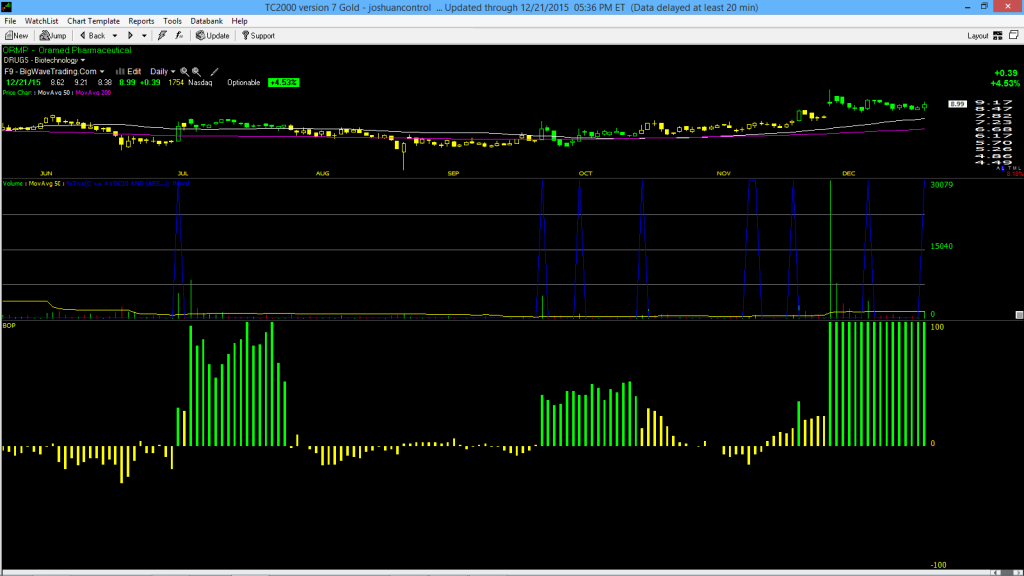This screenshot has height=576, width=1024.
Task: Open the Databank menu
Action: coord(206,21)
